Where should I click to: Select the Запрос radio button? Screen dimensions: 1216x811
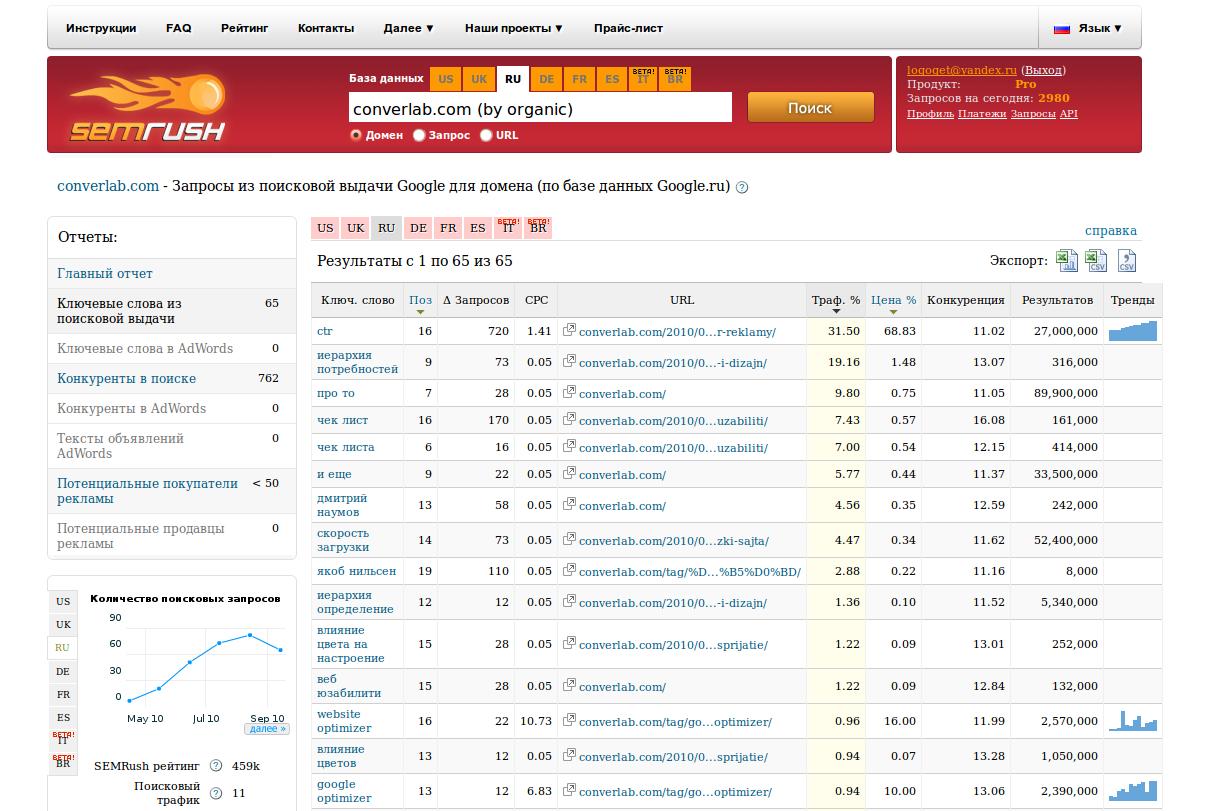419,135
